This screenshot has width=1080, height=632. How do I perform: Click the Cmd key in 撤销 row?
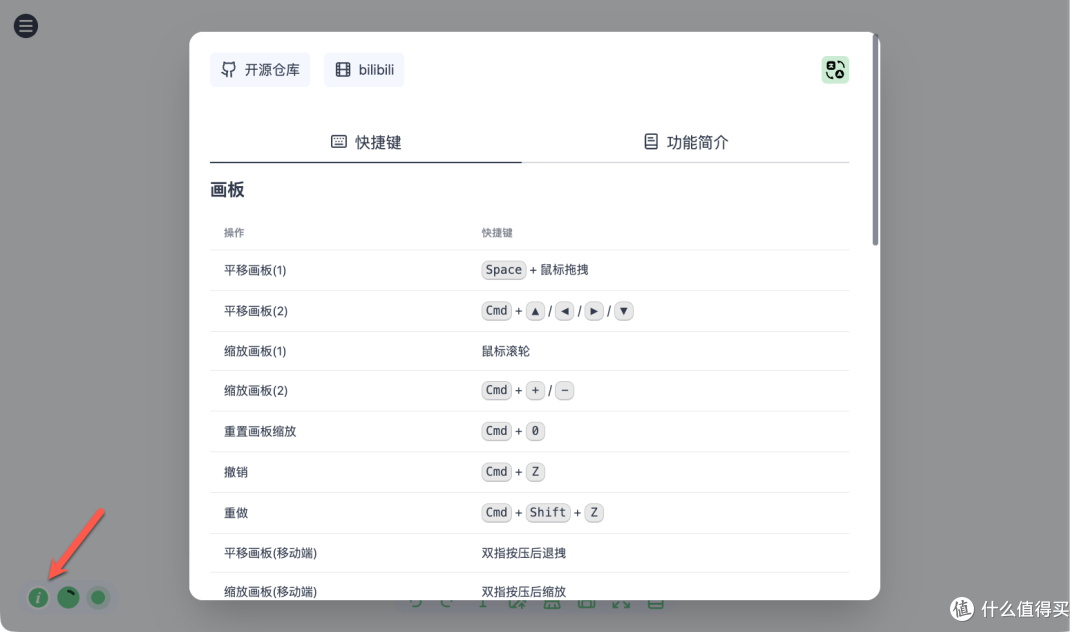coord(497,472)
